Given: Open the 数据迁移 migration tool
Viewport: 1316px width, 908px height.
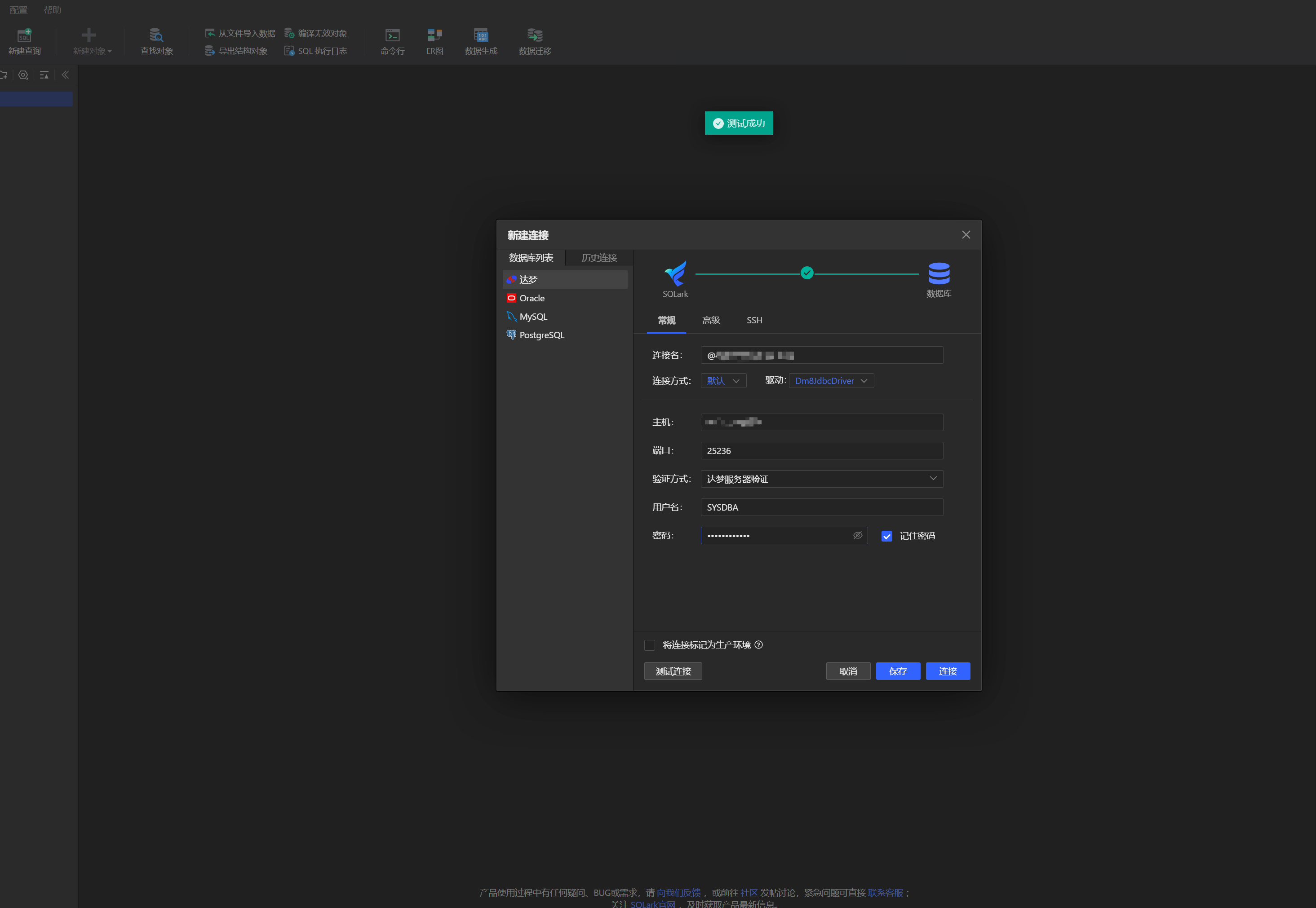Looking at the screenshot, I should click(535, 35).
